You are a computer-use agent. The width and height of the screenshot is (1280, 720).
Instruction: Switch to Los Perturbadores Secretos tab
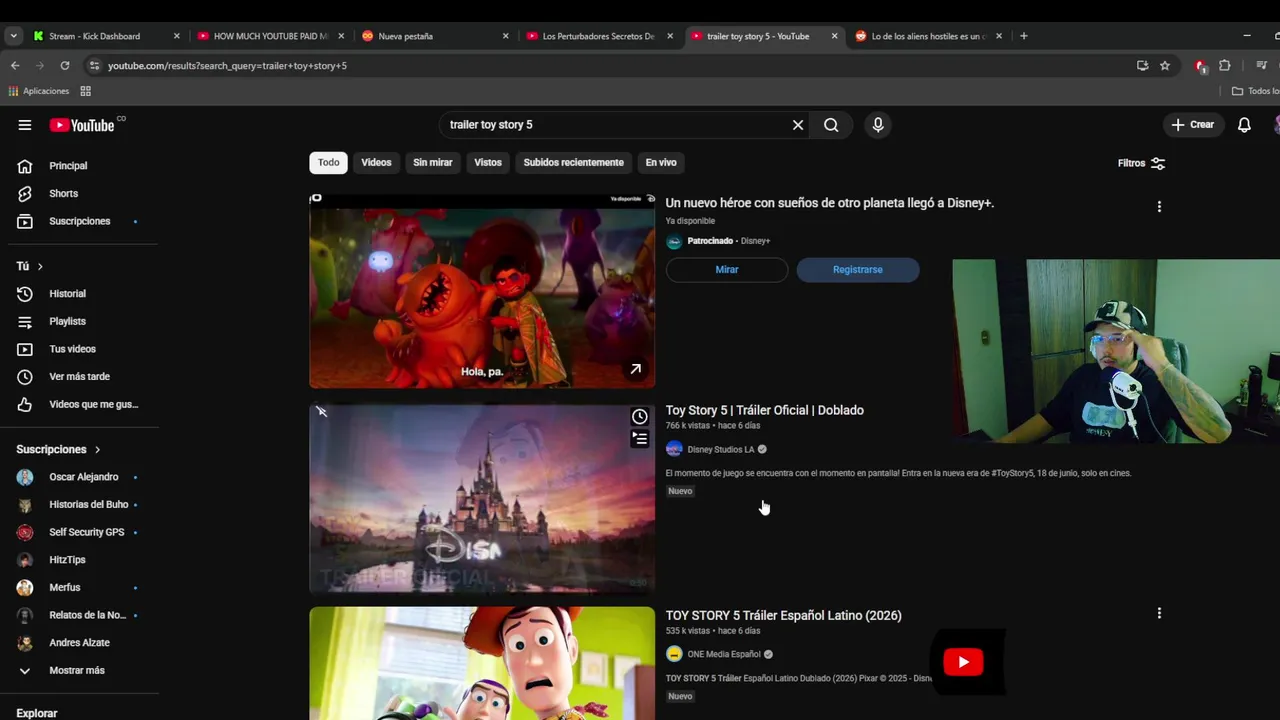[x=599, y=36]
